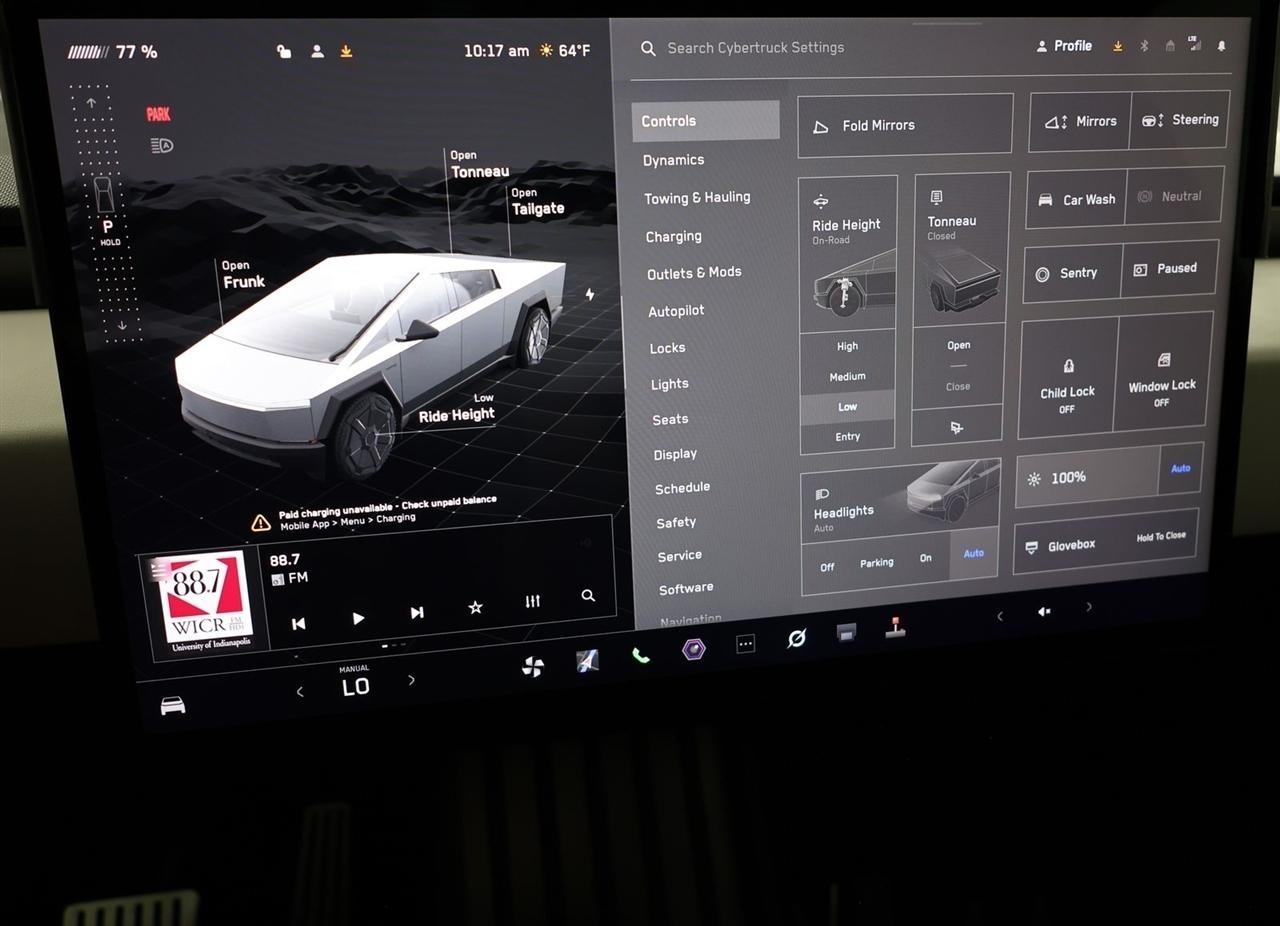1280x926 pixels.
Task: Skip to previous station
Action: (x=298, y=623)
